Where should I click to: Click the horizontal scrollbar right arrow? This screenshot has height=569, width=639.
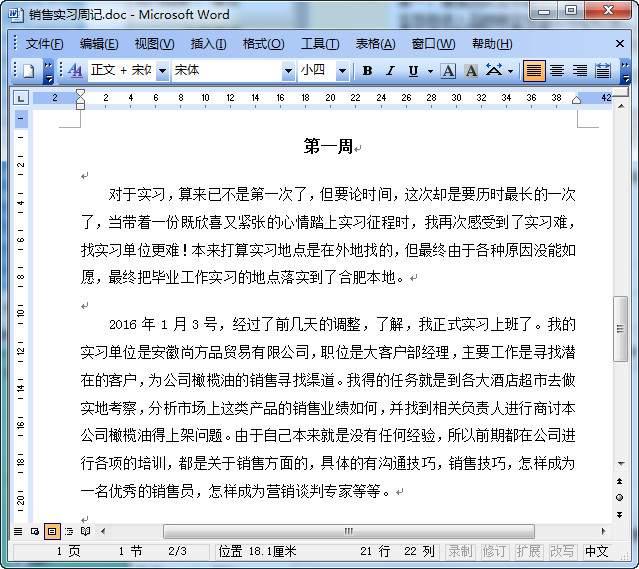[x=604, y=531]
